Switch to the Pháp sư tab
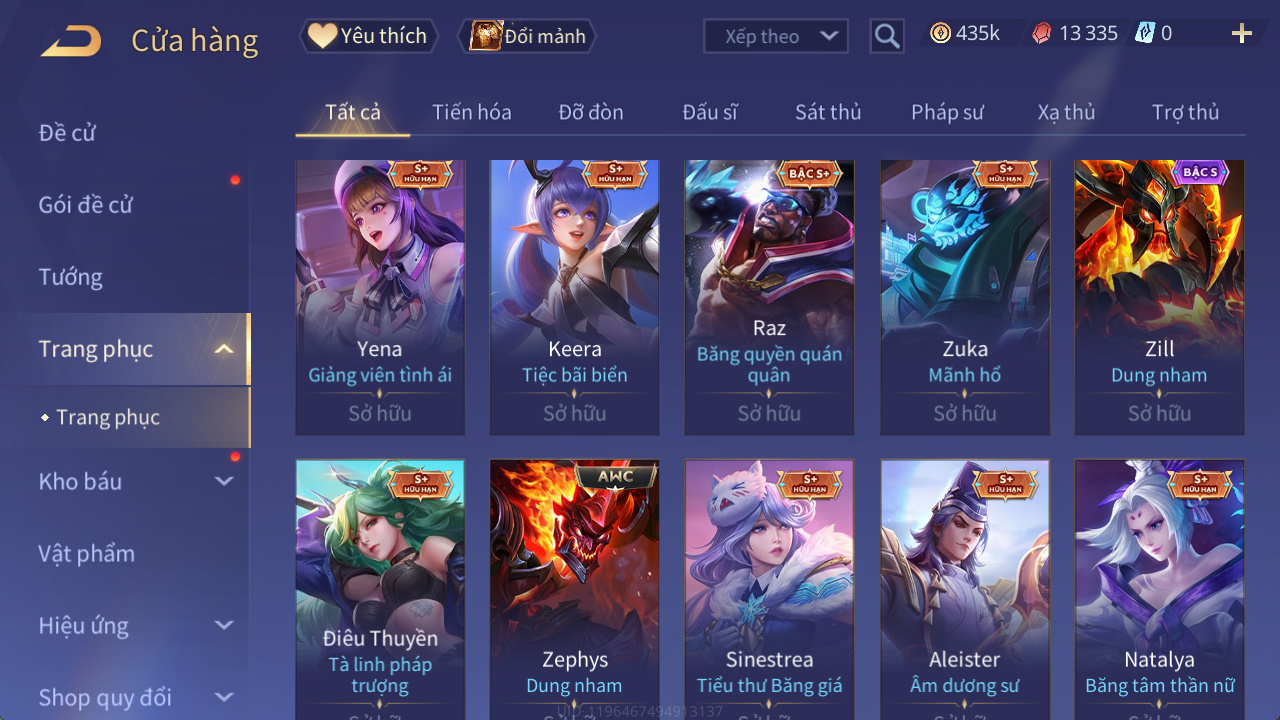This screenshot has height=720, width=1280. [947, 112]
